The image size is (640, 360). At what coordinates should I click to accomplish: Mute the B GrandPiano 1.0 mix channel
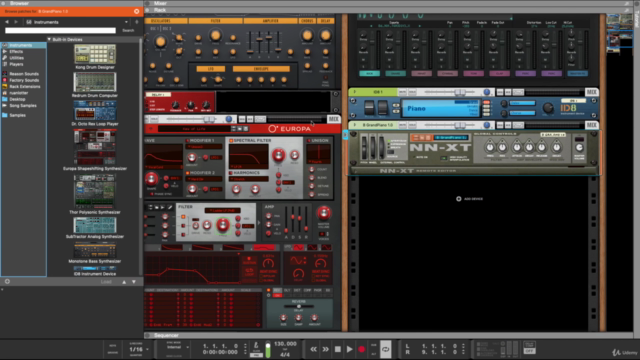(x=402, y=125)
